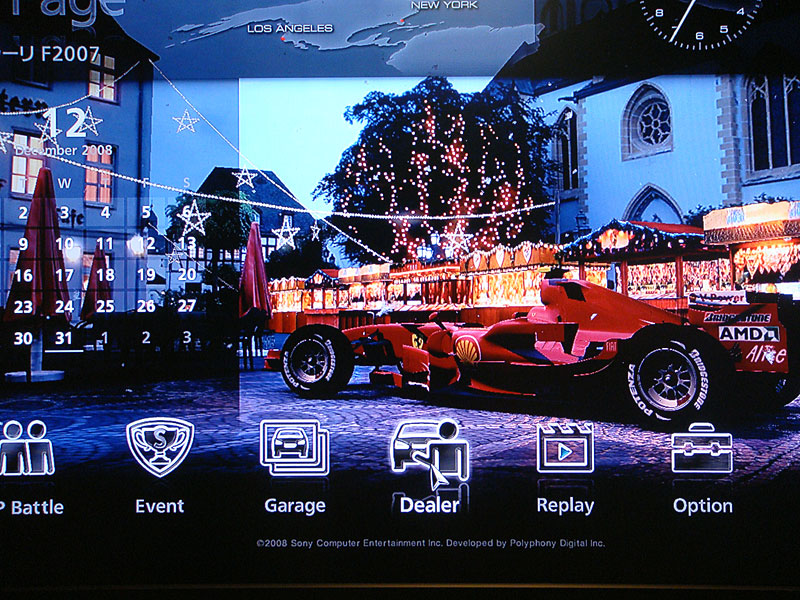The image size is (800, 600).
Task: Pick date 25 in the calendar
Action: [105, 306]
